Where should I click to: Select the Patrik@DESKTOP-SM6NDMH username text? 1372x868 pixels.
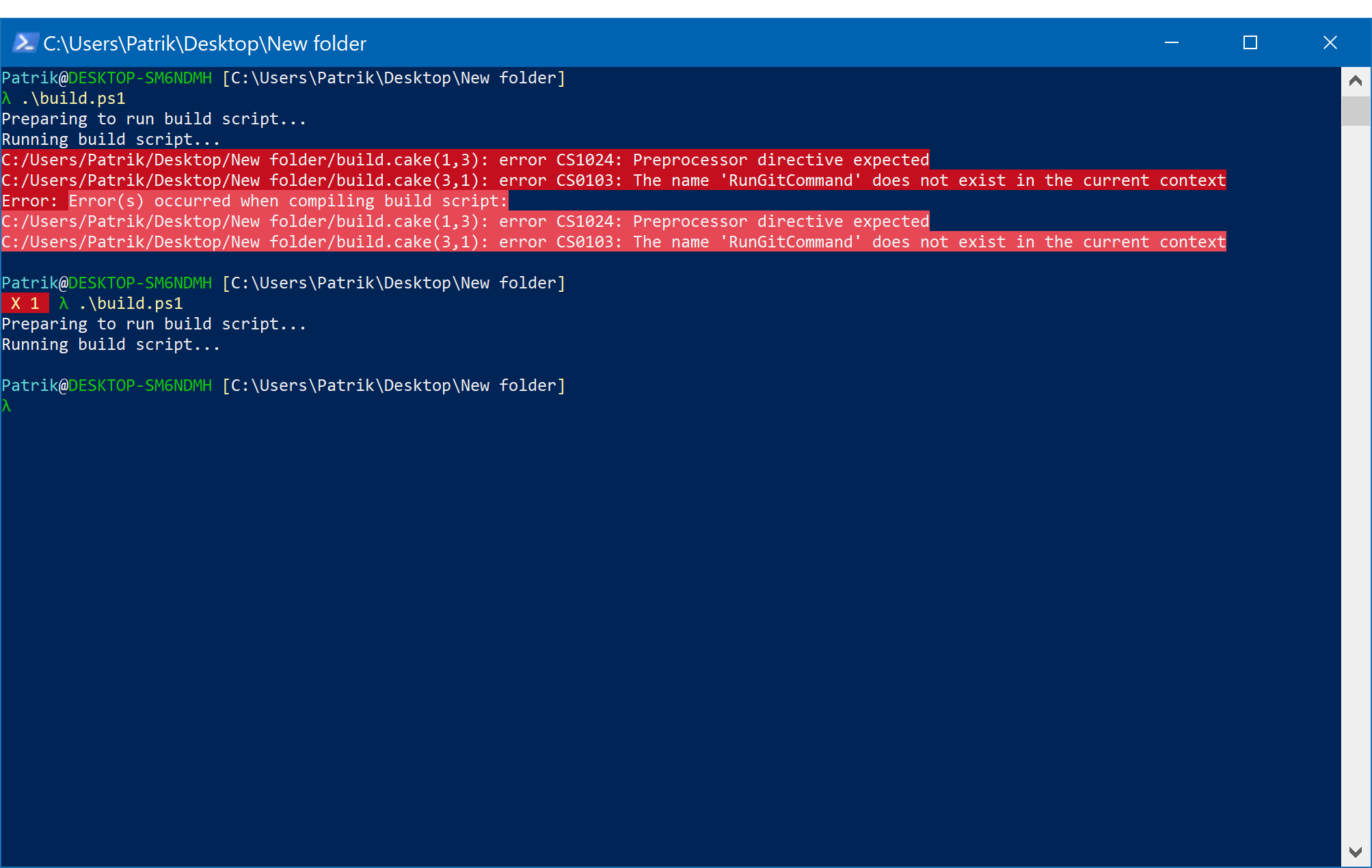106,77
